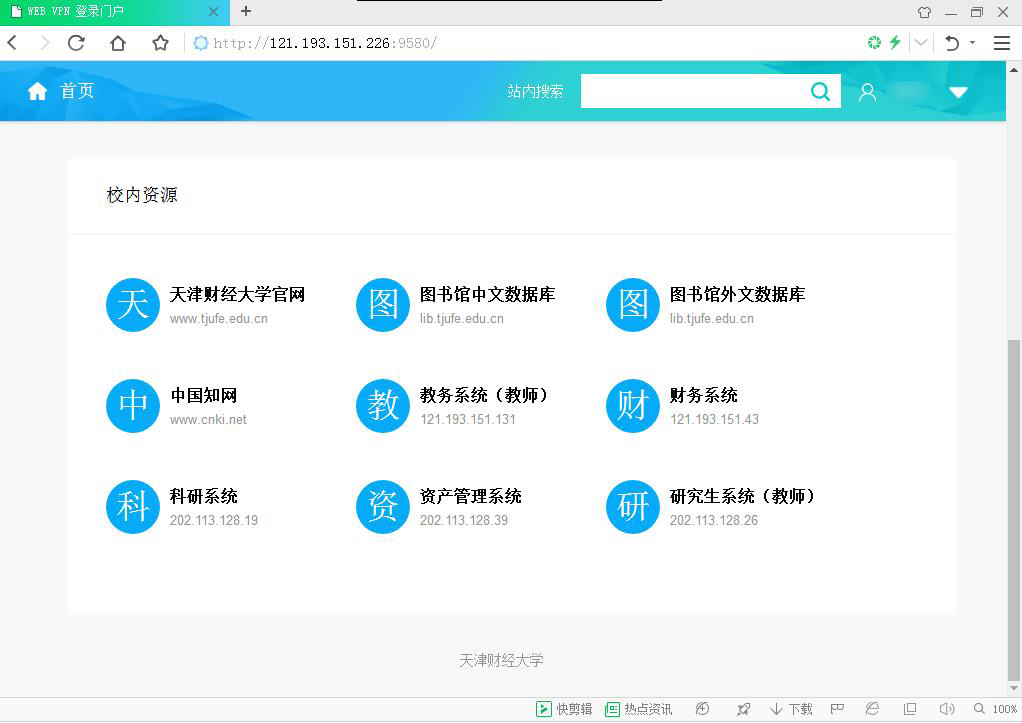Open the 天 circle icon for 天津财经大学官网
Viewport: 1022px width, 723px height.
(x=133, y=304)
